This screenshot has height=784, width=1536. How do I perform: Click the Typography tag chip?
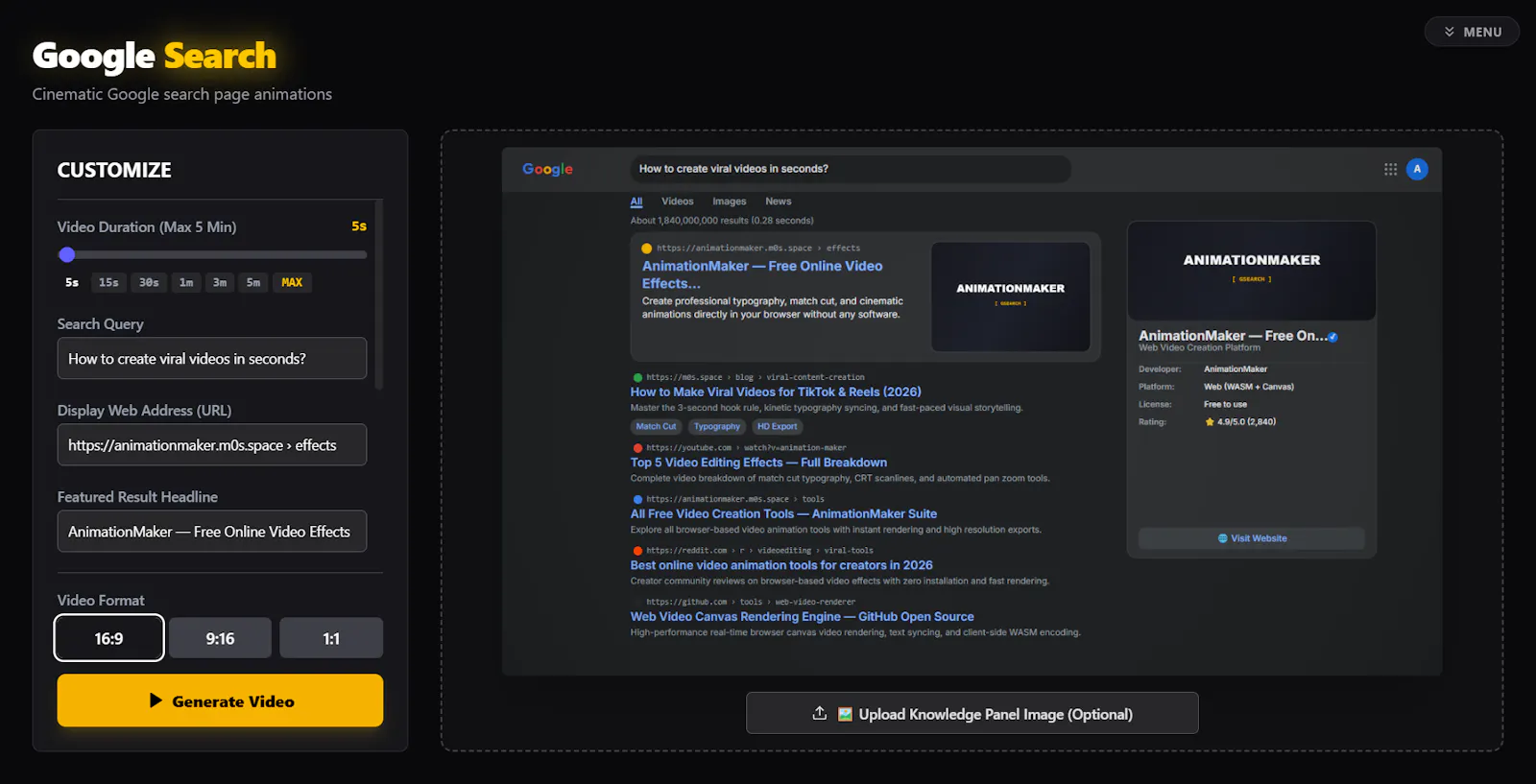(x=717, y=427)
